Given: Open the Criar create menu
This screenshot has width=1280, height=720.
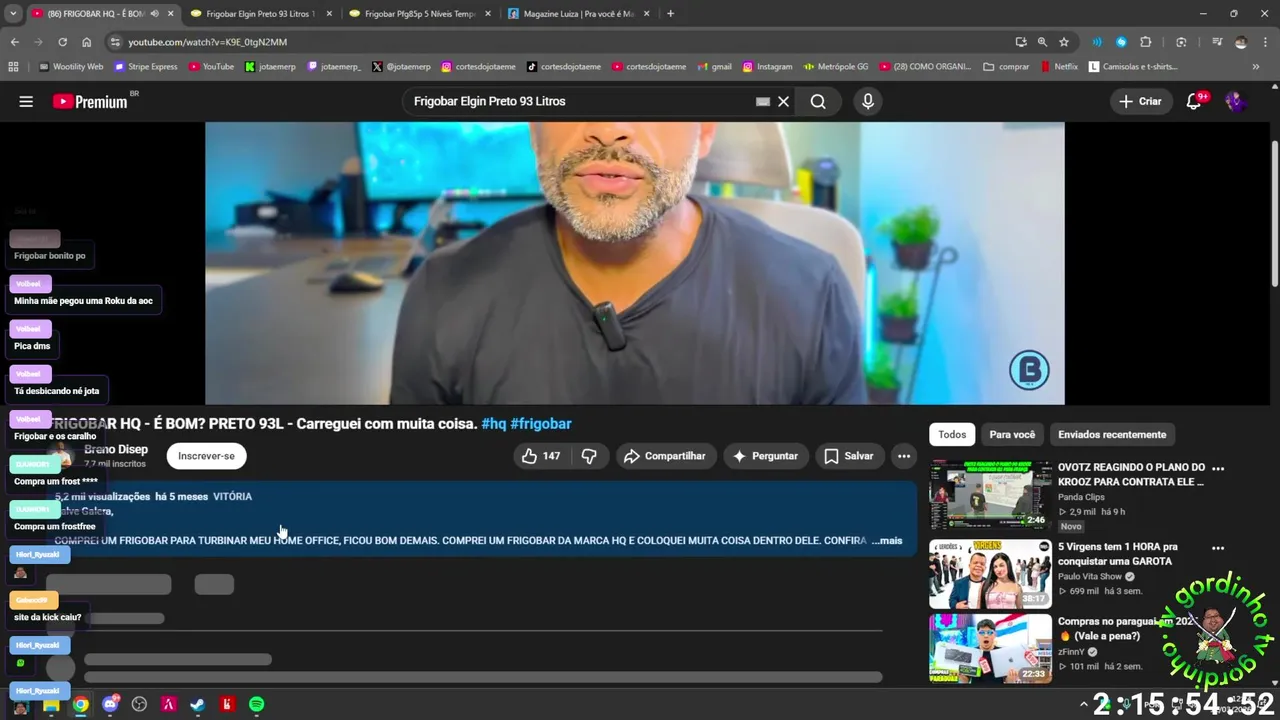Looking at the screenshot, I should click(1140, 101).
